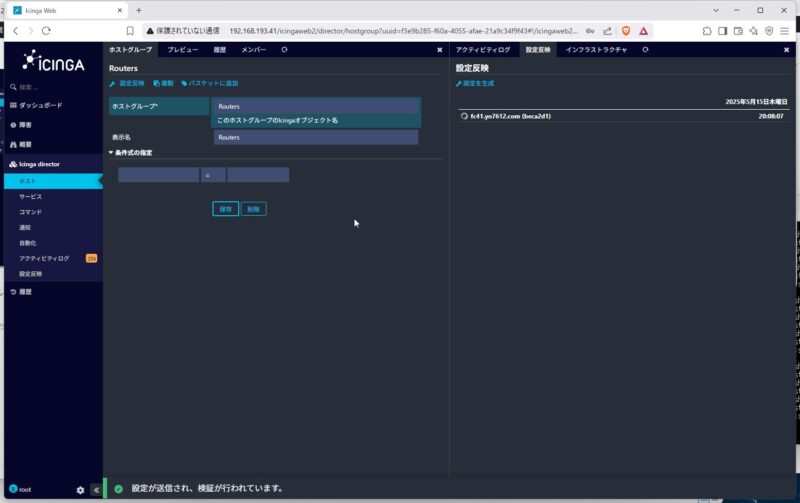The width and height of the screenshot is (800, 503).
Task: Click the not-secure warning icon
Action: point(150,31)
